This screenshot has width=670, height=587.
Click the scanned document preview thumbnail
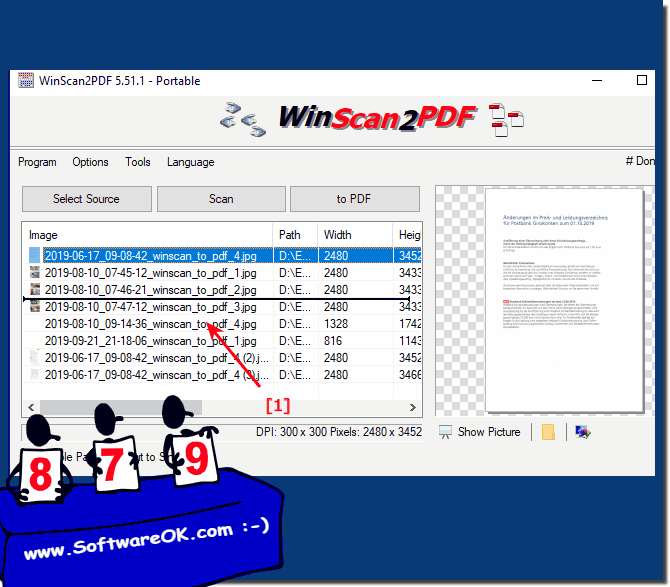(564, 300)
